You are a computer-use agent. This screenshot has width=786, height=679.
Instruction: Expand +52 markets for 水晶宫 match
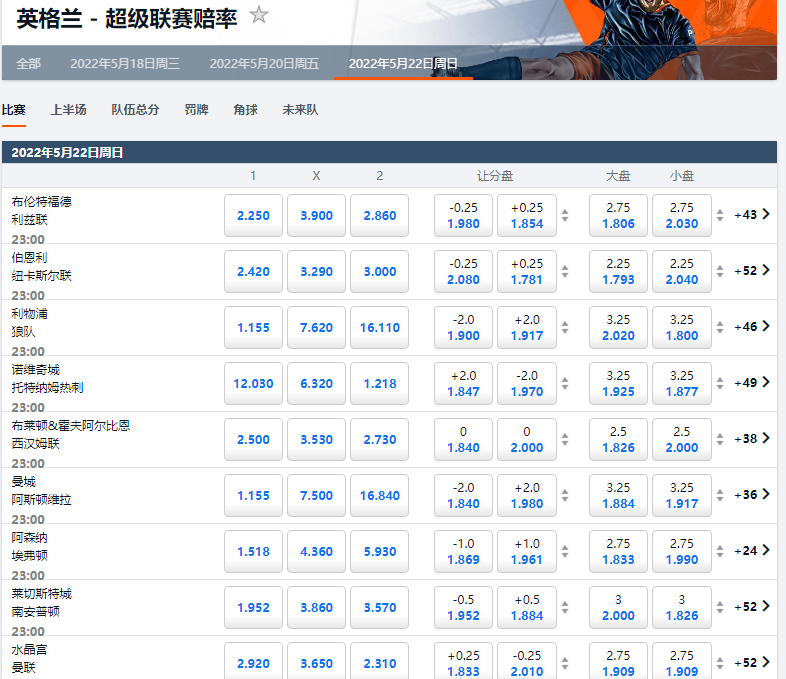[752, 663]
